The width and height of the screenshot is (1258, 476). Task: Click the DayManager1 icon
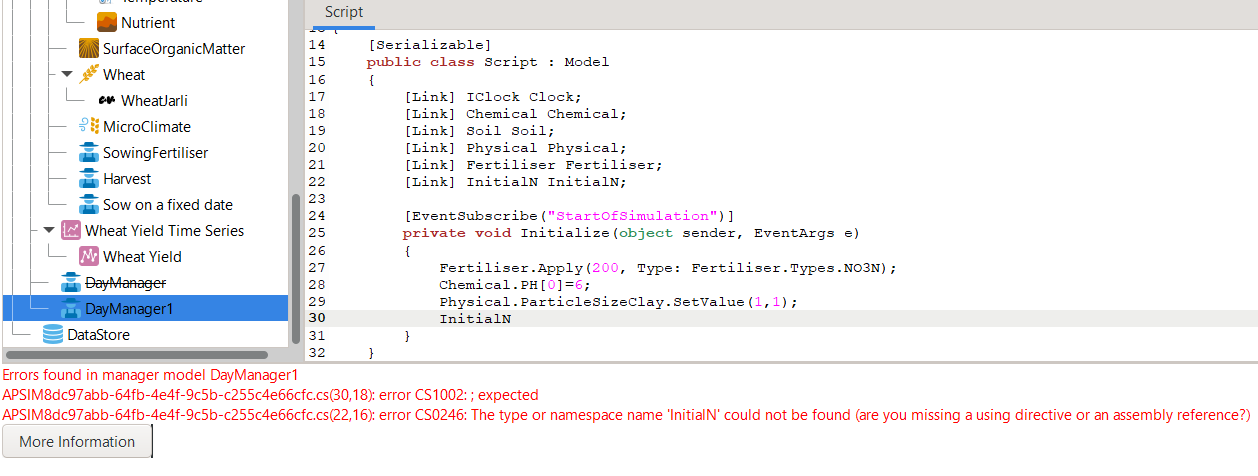pyautogui.click(x=70, y=308)
